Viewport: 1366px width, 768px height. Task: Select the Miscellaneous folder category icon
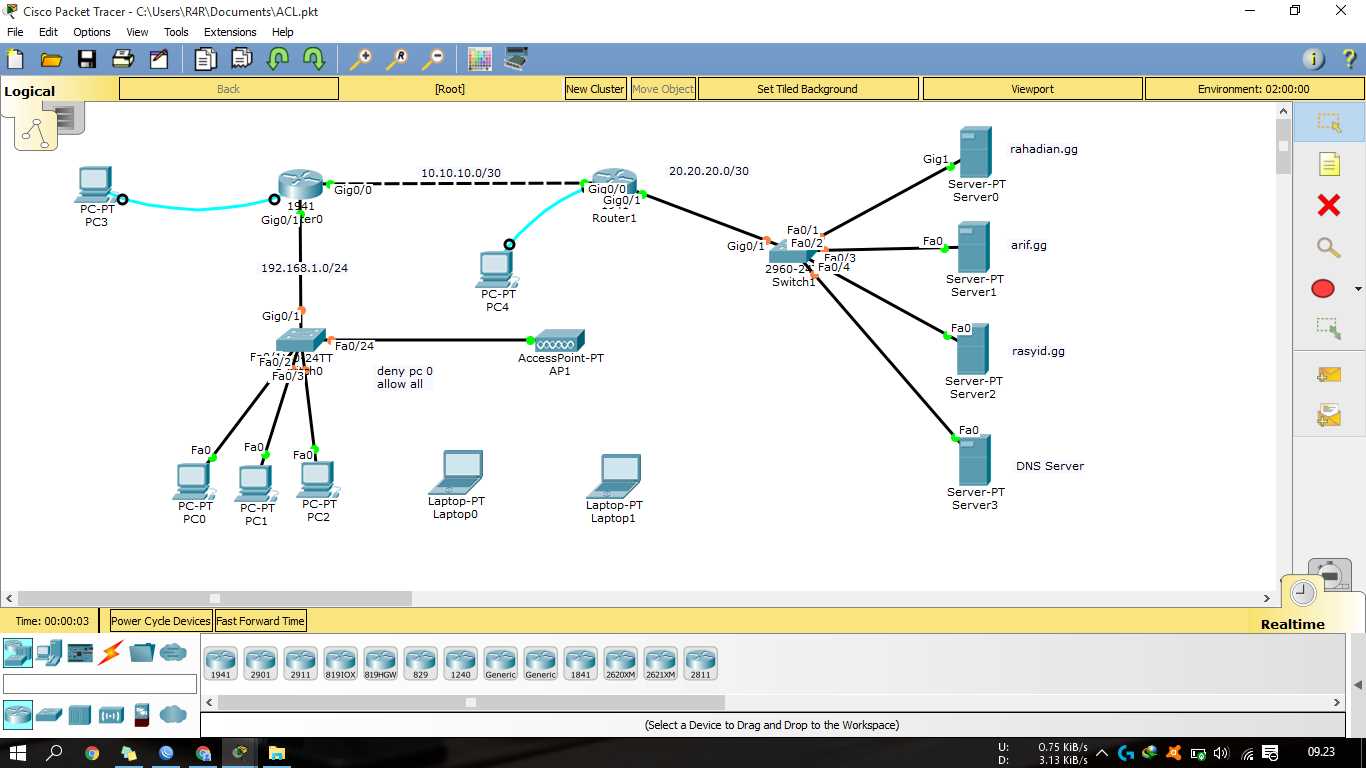click(x=142, y=653)
